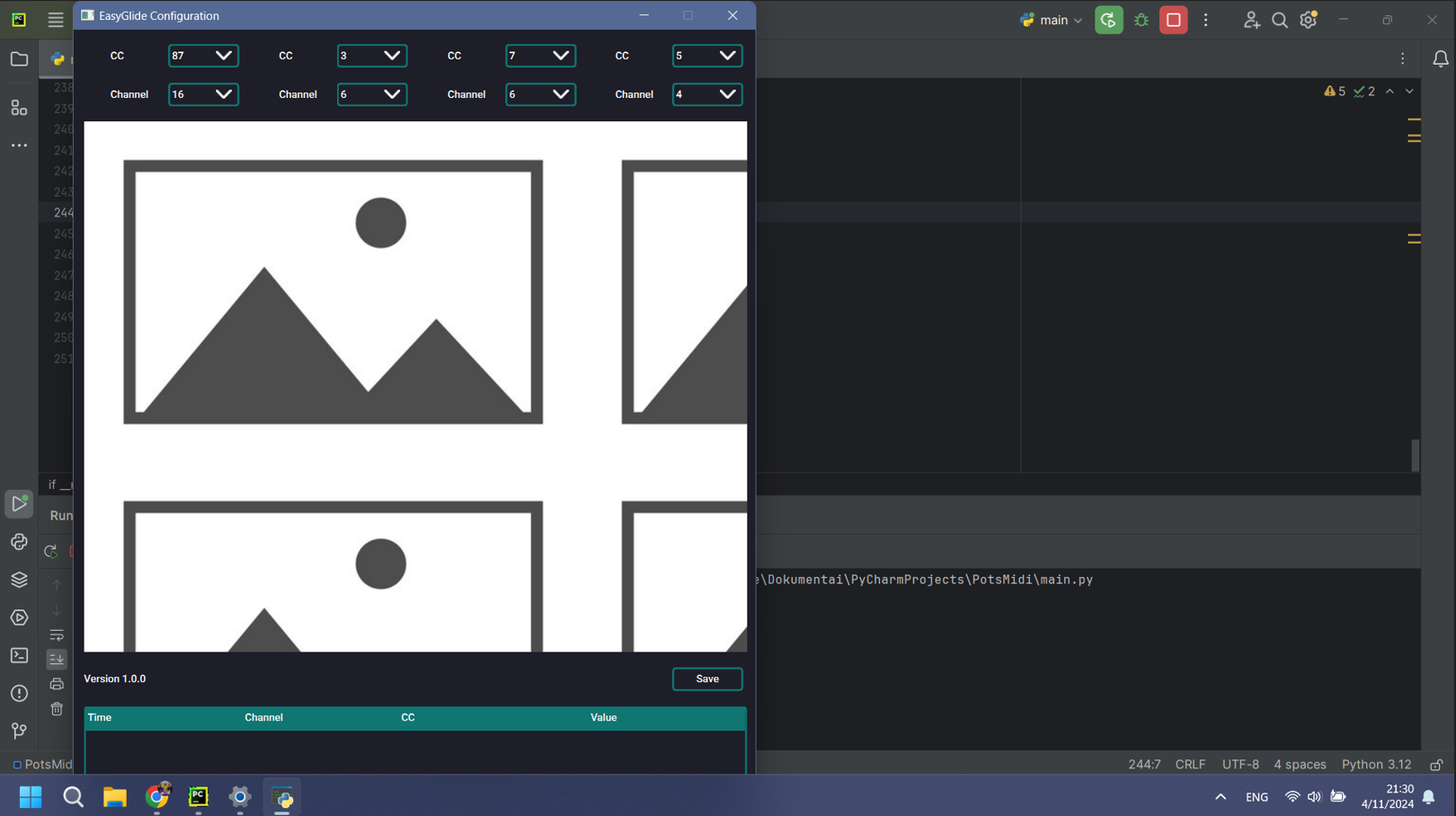Open the Run tool window icon in the sidebar
Screen dimensions: 1456x816
(x=19, y=504)
